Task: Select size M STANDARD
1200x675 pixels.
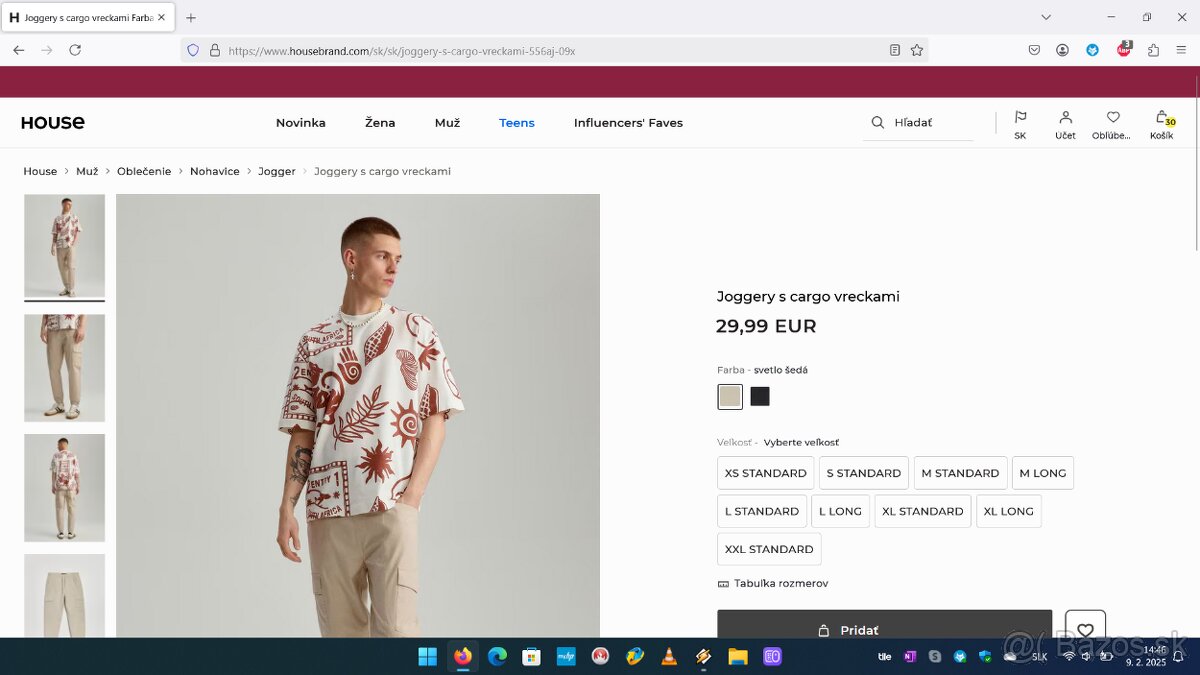Action: click(x=960, y=473)
